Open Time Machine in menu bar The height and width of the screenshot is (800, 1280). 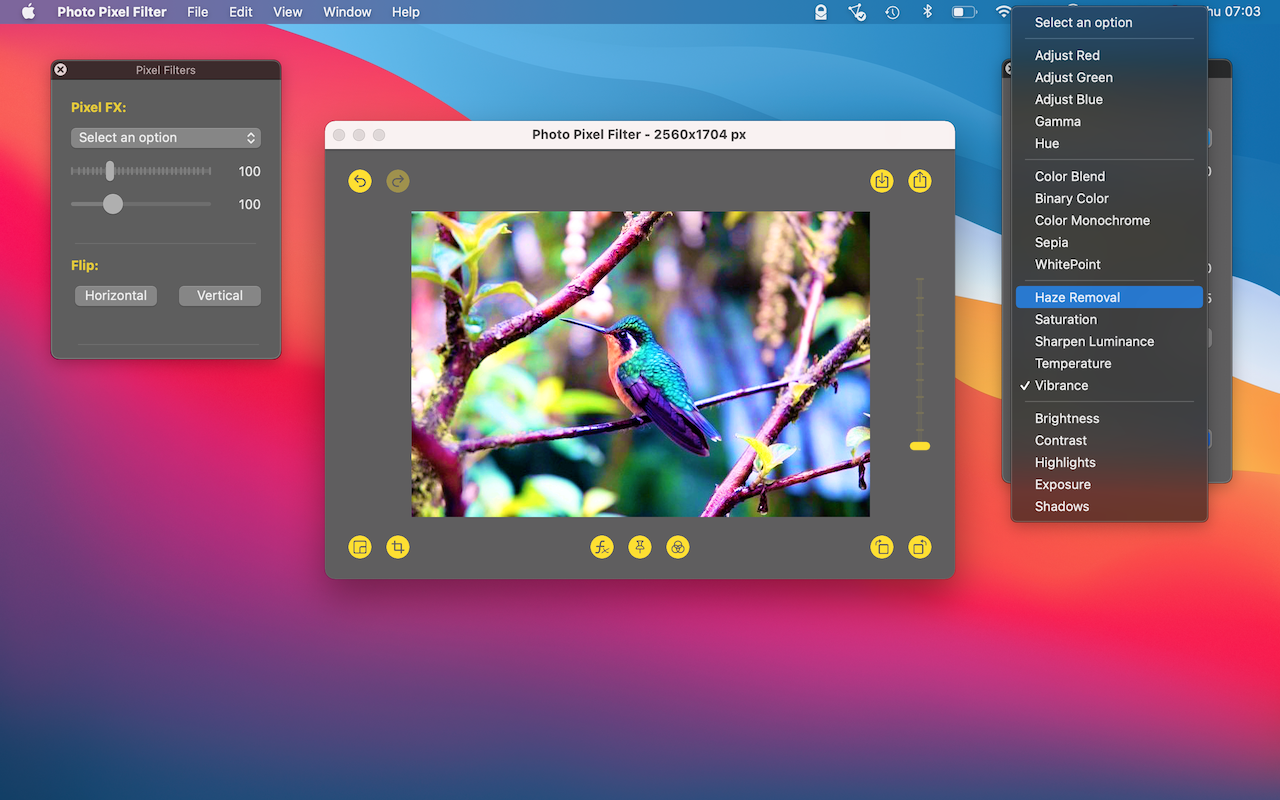coord(892,12)
